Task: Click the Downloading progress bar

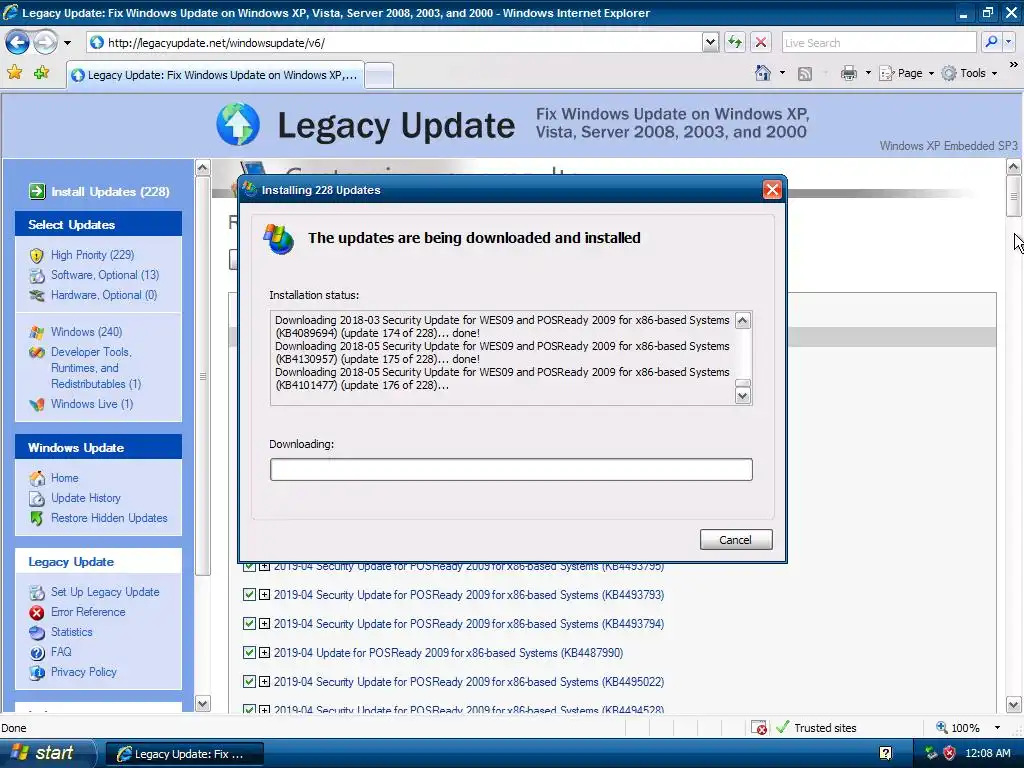Action: 511,470
